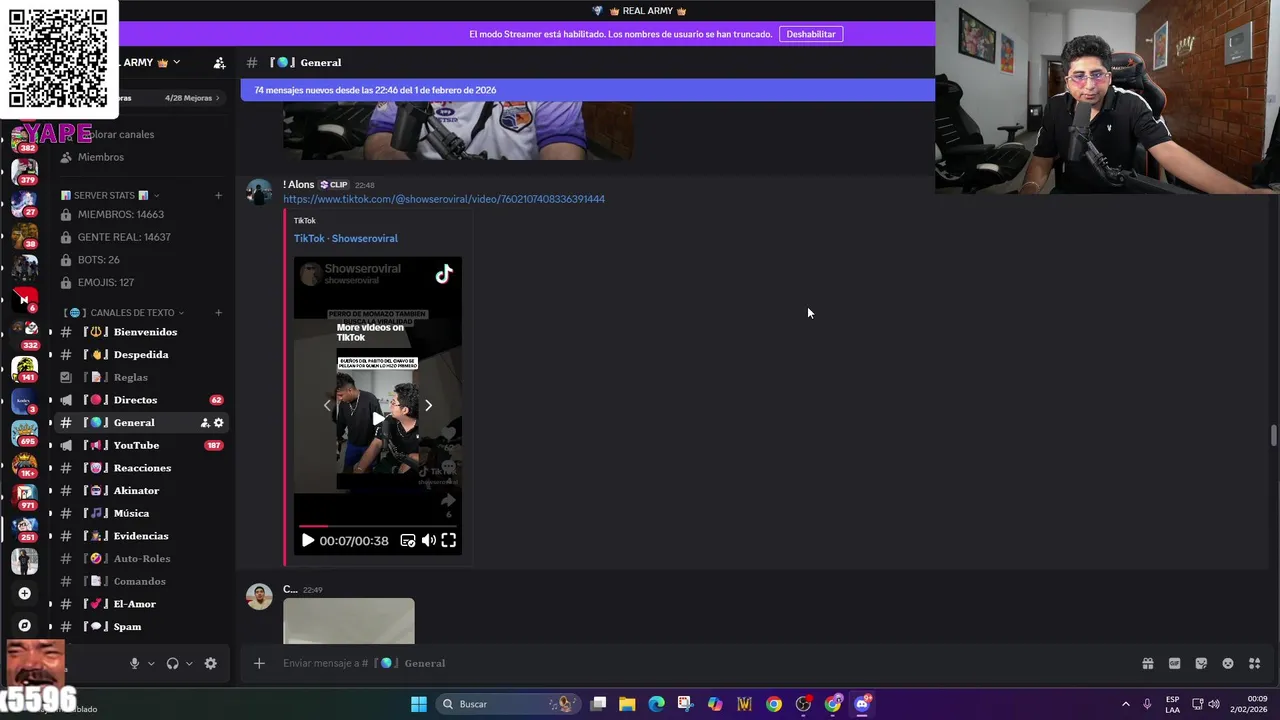Click the Buscar taskbar search box
This screenshot has width=1280, height=720.
[510, 704]
